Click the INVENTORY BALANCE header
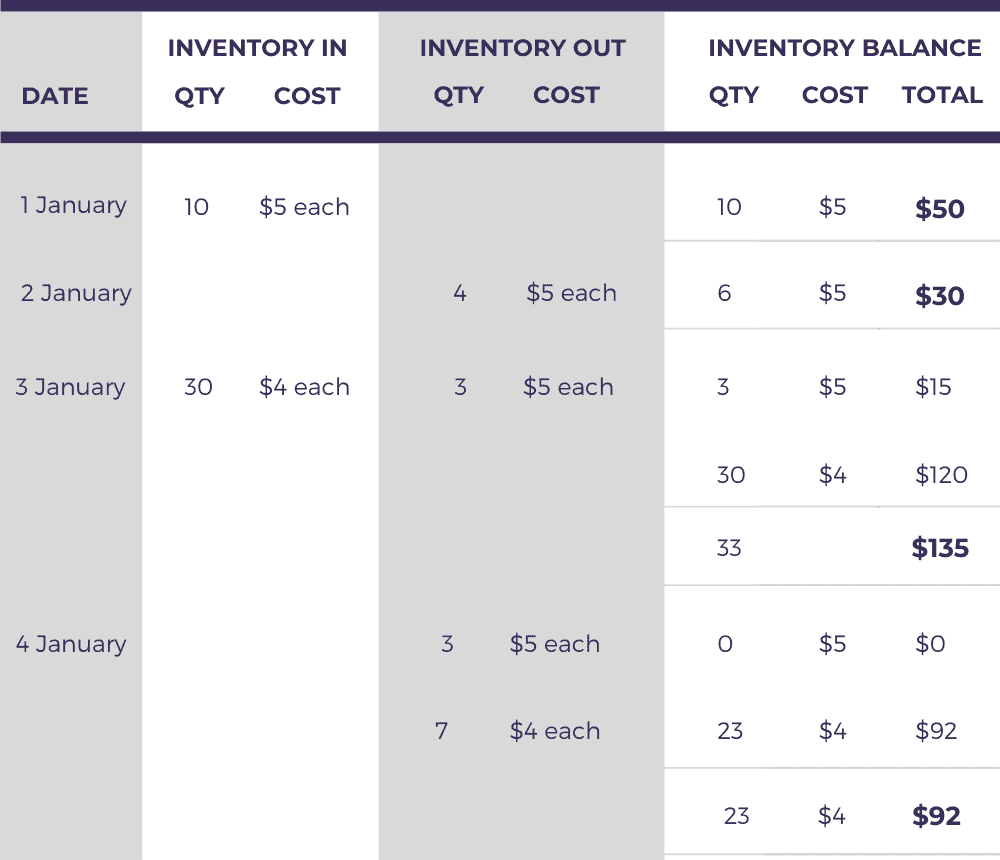The width and height of the screenshot is (1000, 860). (x=844, y=48)
